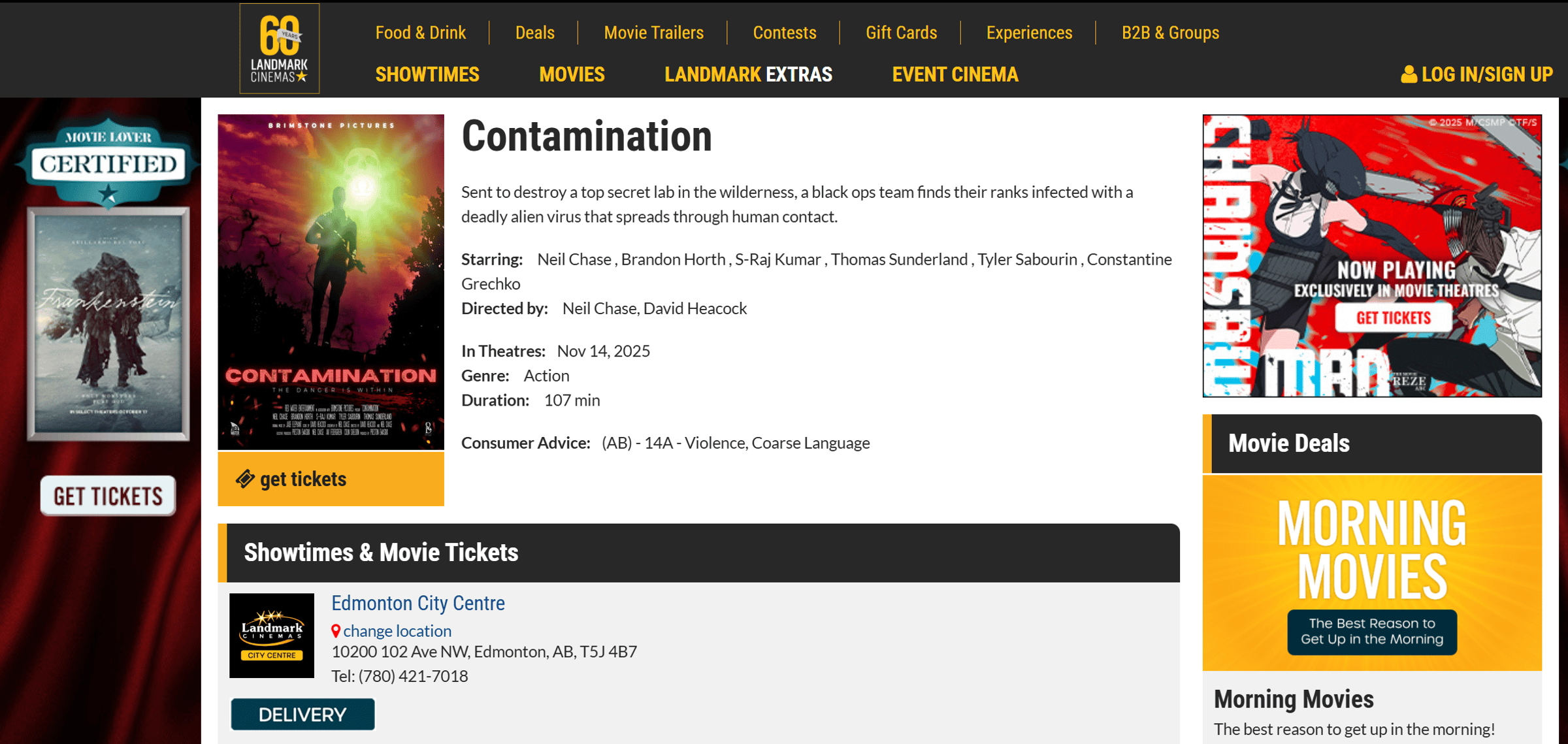Click the Landmark Cinemas City Centre logo
This screenshot has height=744, width=1568.
272,635
